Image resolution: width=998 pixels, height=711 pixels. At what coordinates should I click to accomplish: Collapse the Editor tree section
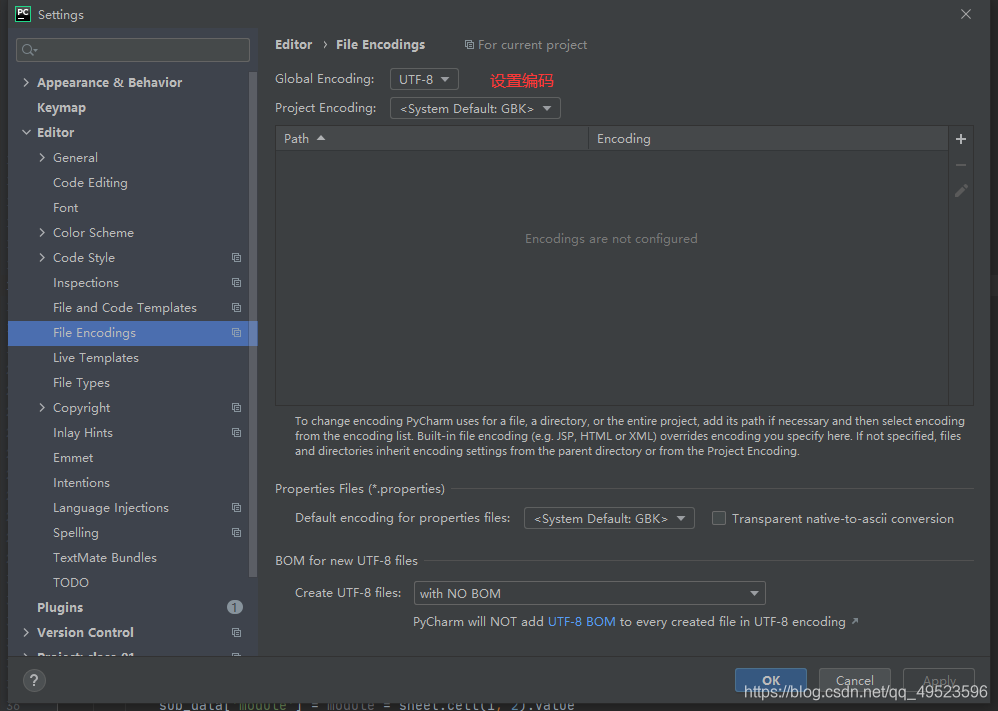coord(26,132)
